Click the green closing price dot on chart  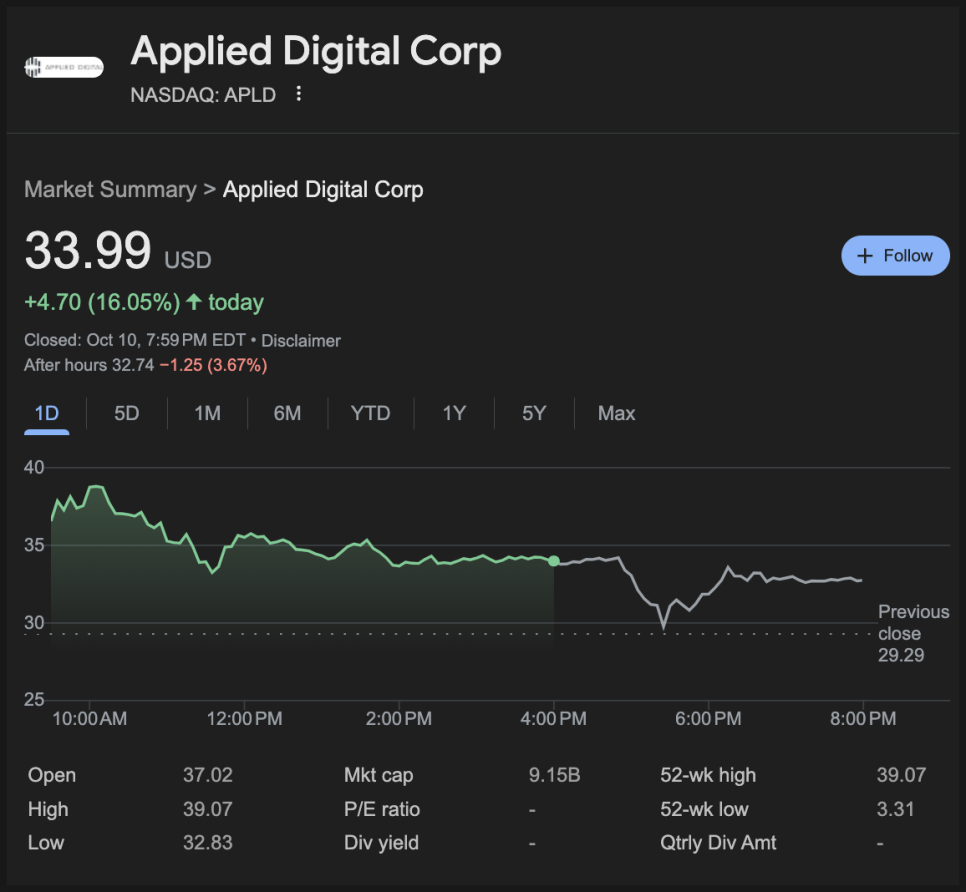pyautogui.click(x=554, y=561)
